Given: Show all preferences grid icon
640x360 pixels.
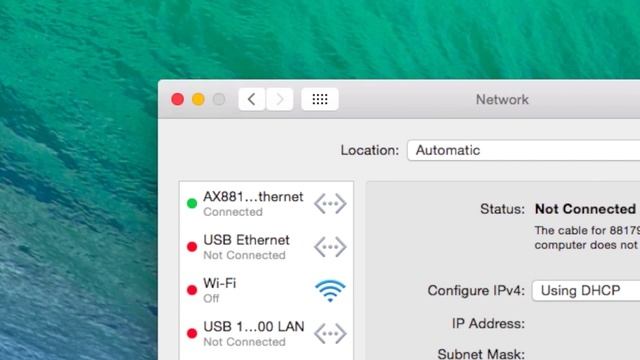Looking at the screenshot, I should click(320, 99).
